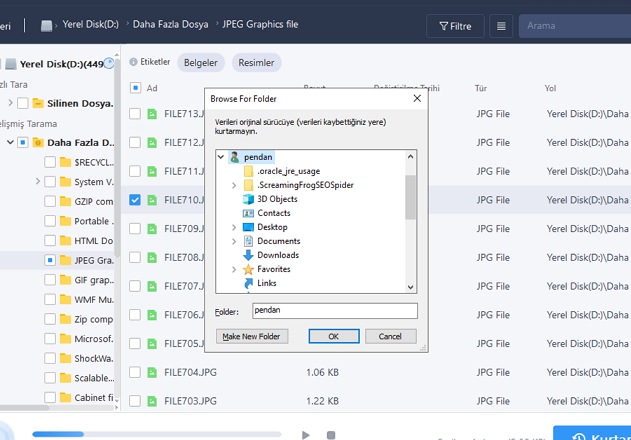Click the folder tree scrollbar down arrow

tap(410, 287)
